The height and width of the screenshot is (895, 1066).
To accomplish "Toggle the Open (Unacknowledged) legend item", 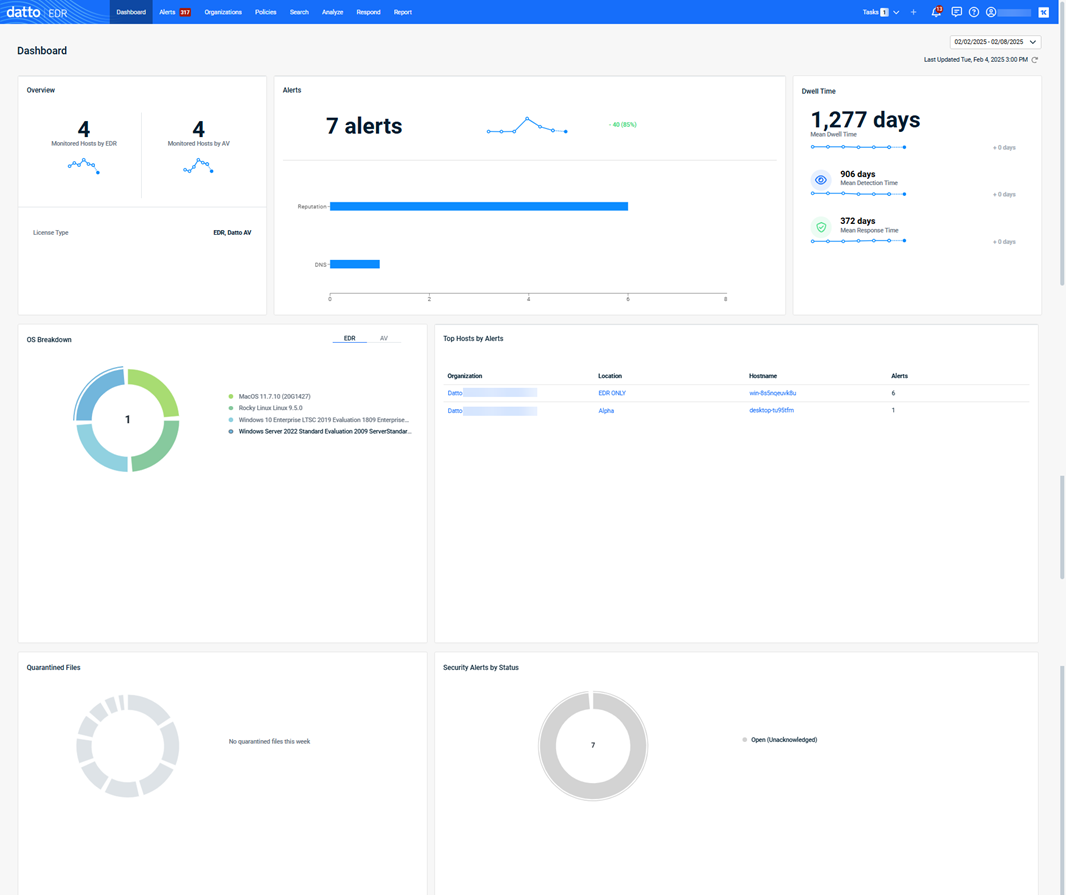I will coord(783,740).
